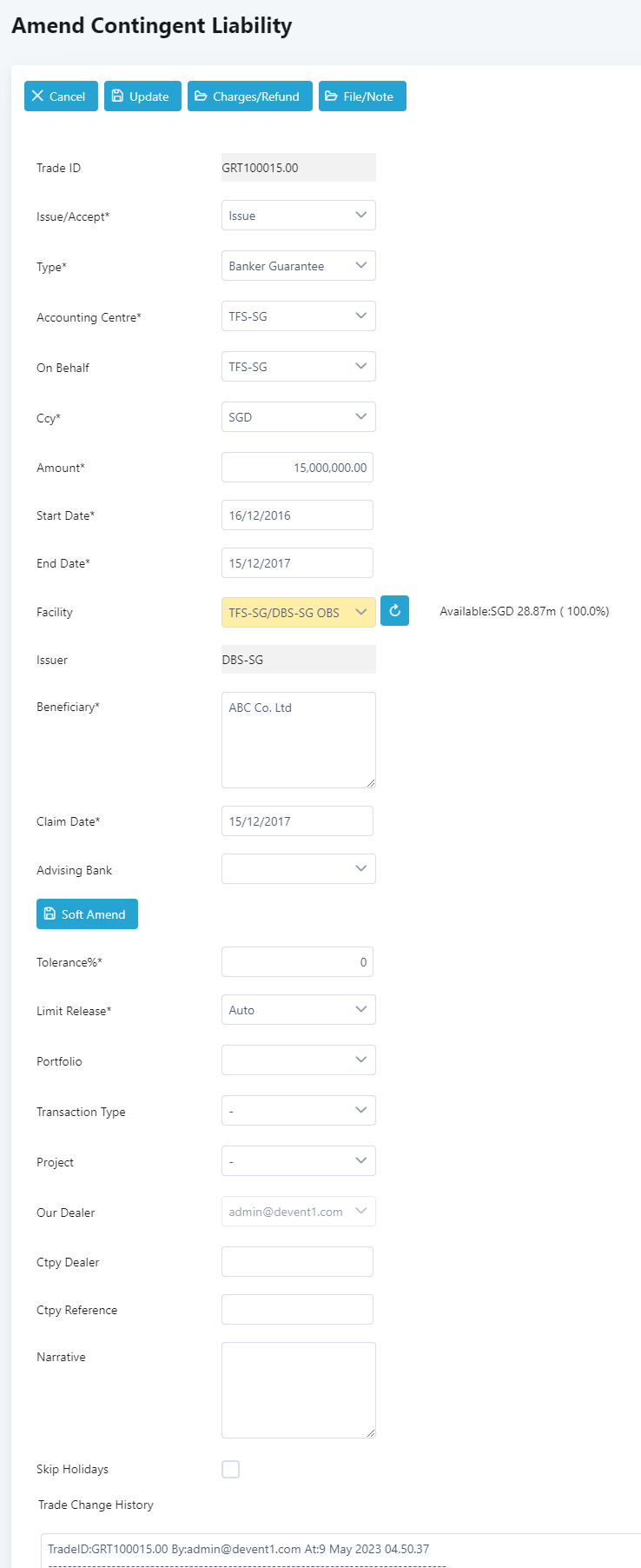
Task: Click the Amount input field
Action: tap(297, 468)
